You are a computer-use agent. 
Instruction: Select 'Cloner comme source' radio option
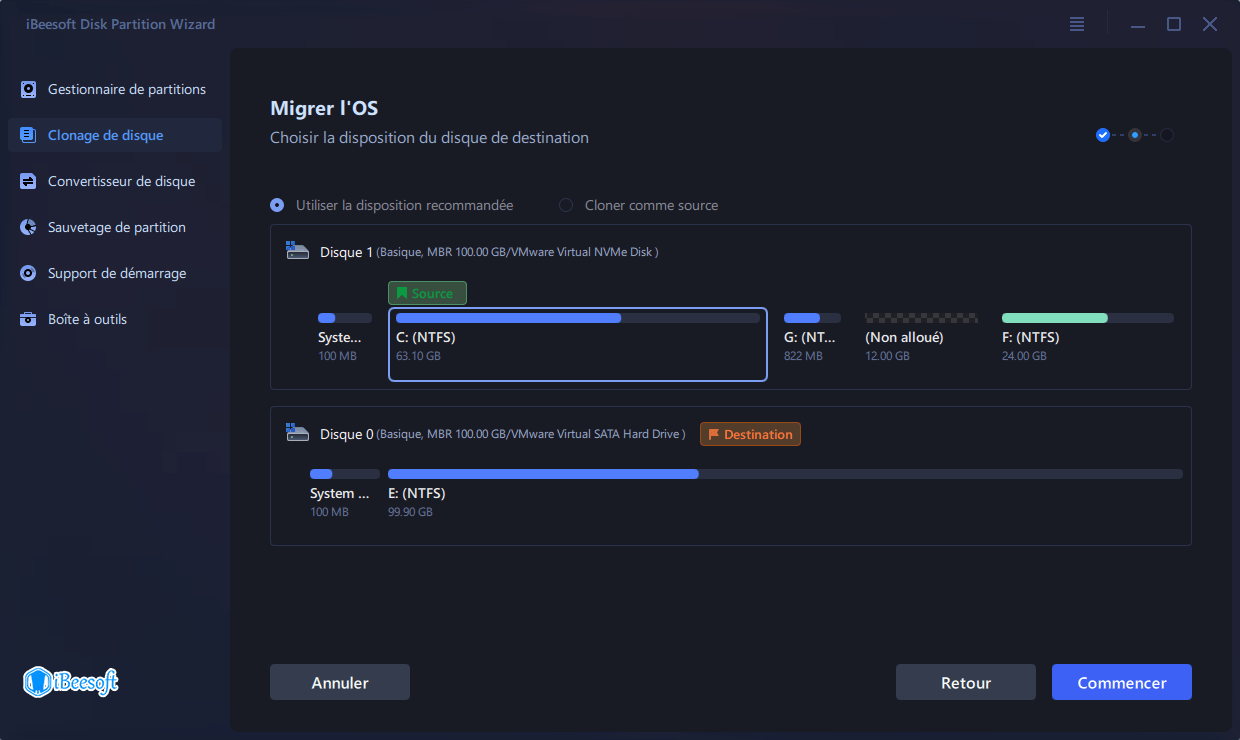click(566, 205)
